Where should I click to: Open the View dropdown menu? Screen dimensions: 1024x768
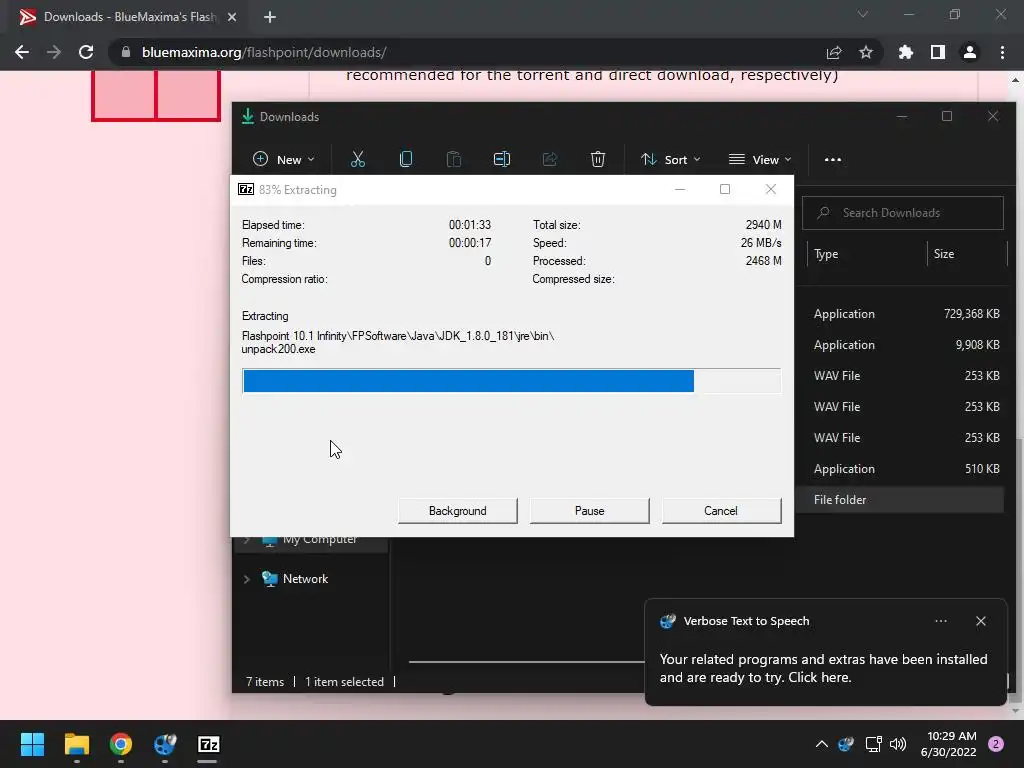click(760, 159)
